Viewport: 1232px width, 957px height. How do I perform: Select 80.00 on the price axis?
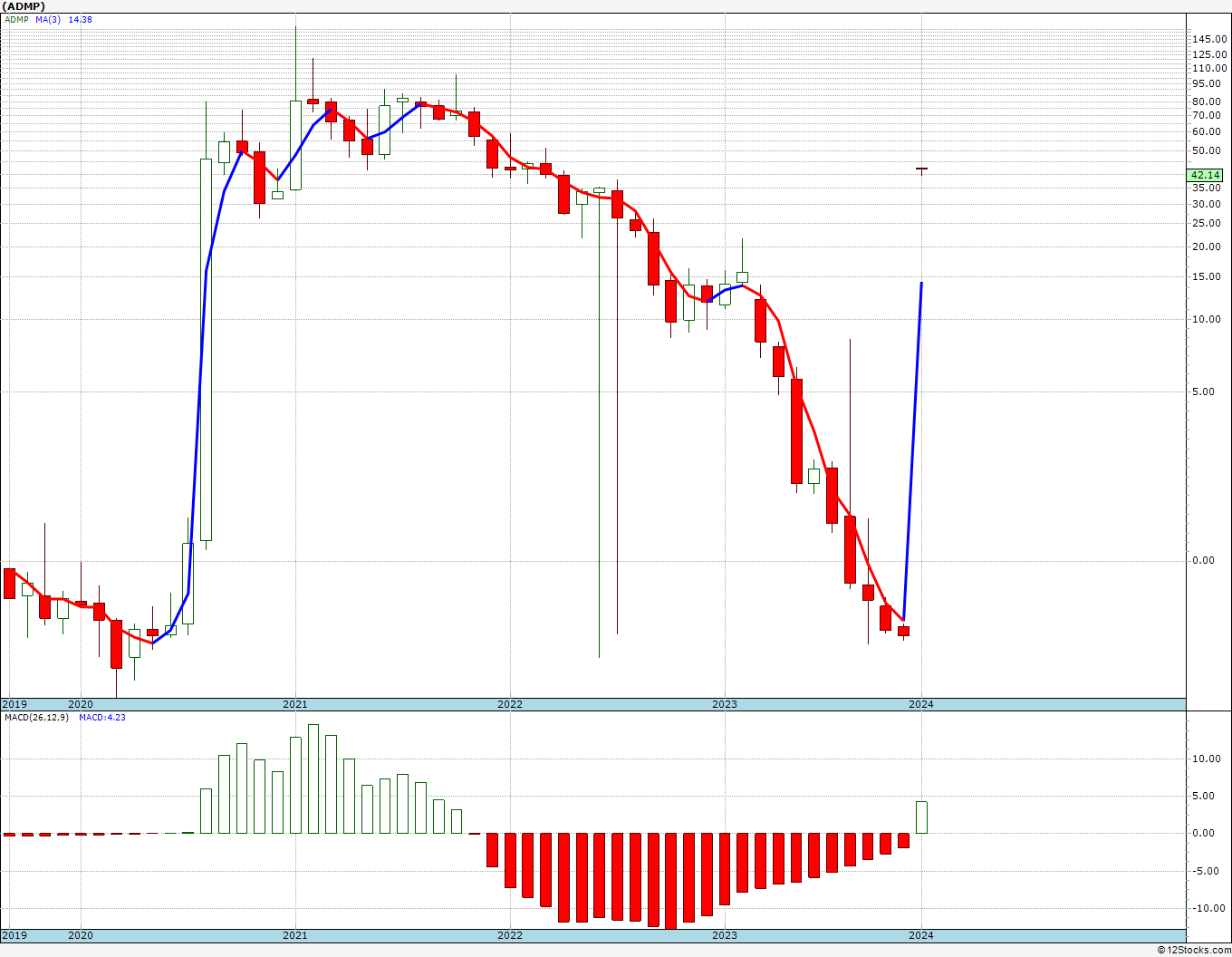(x=1208, y=101)
